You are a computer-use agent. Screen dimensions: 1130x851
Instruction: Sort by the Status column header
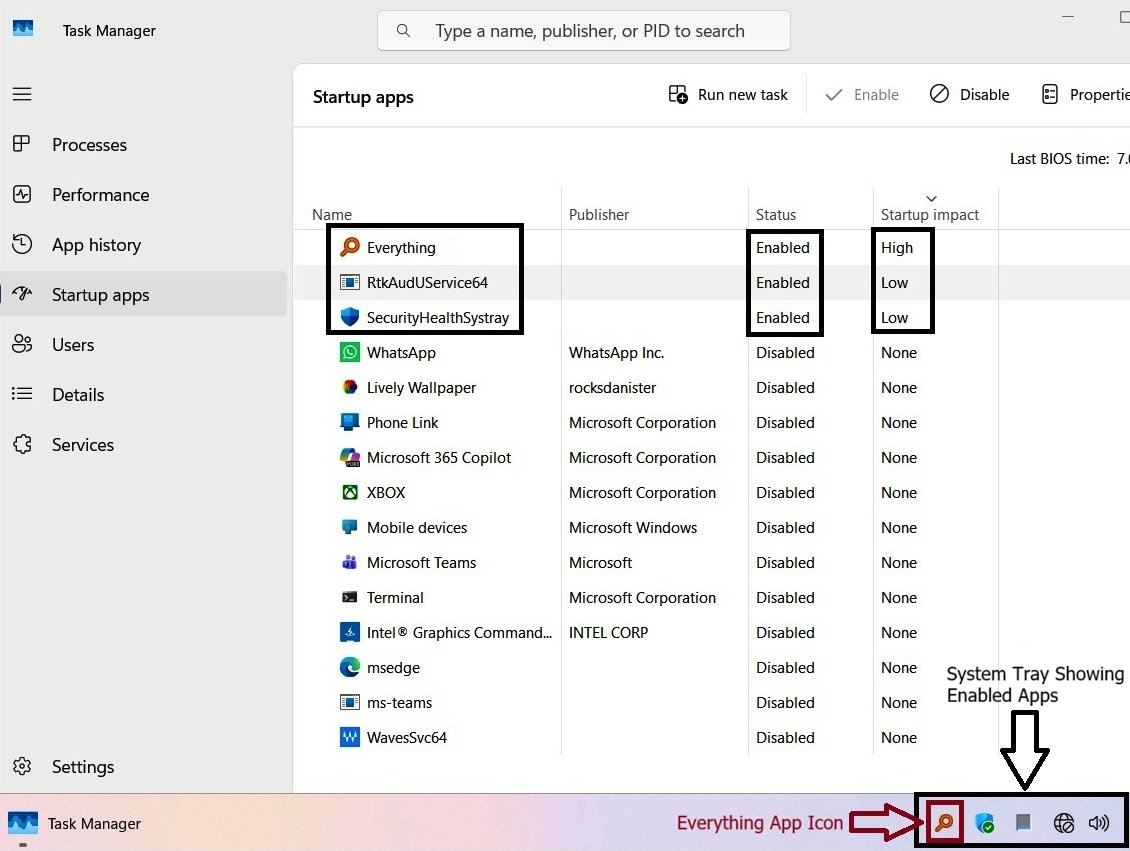[775, 214]
